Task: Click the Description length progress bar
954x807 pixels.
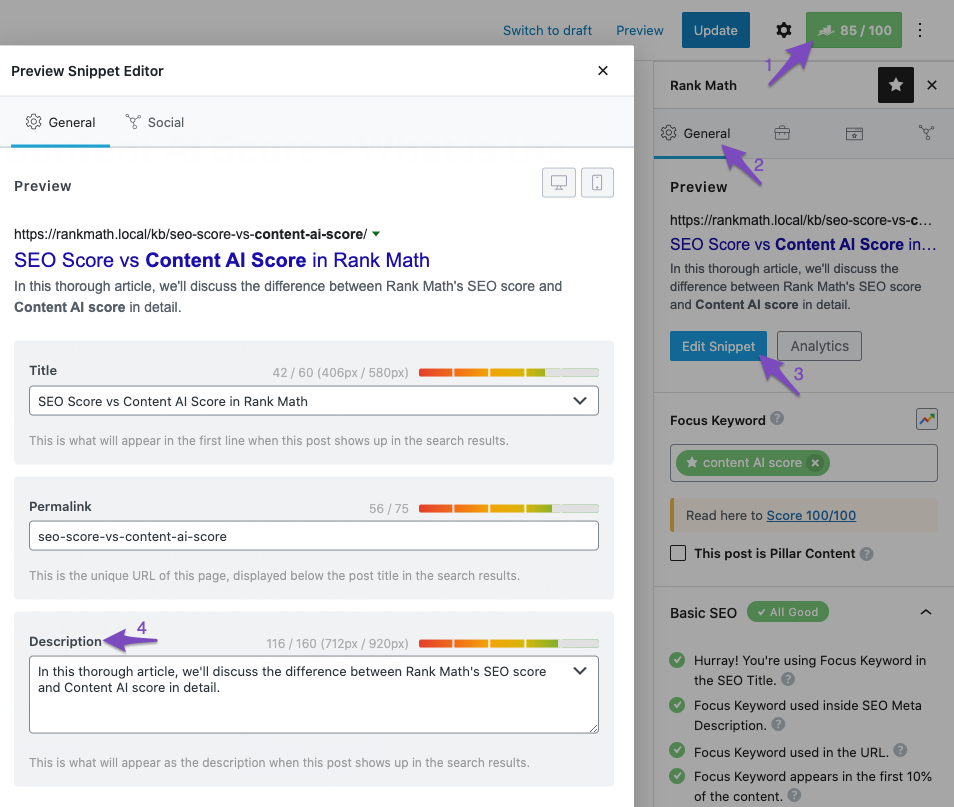Action: [509, 643]
